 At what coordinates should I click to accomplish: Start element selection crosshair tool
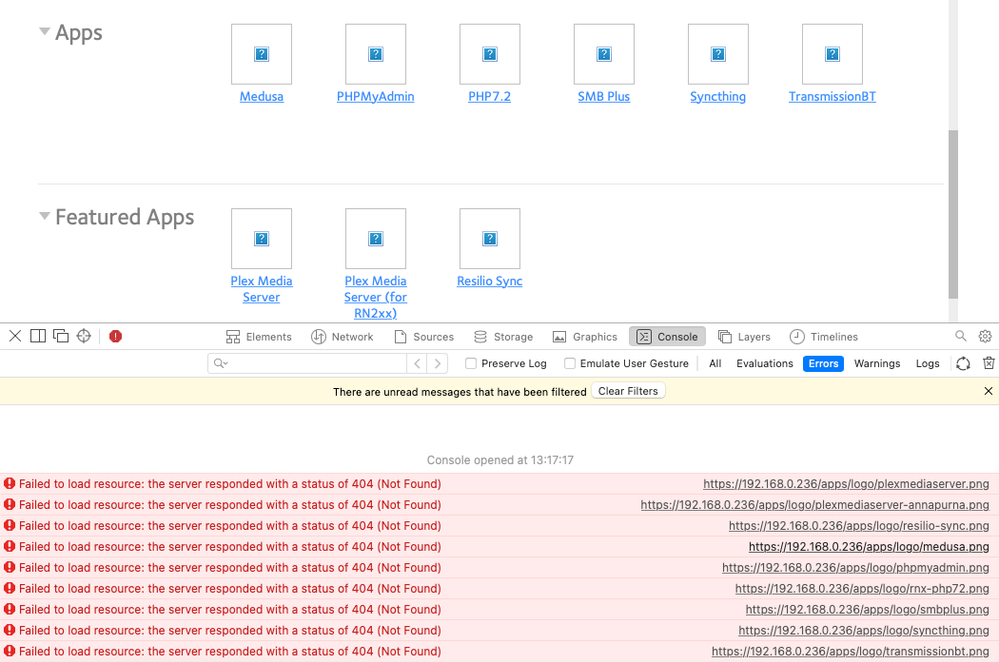[x=83, y=336]
